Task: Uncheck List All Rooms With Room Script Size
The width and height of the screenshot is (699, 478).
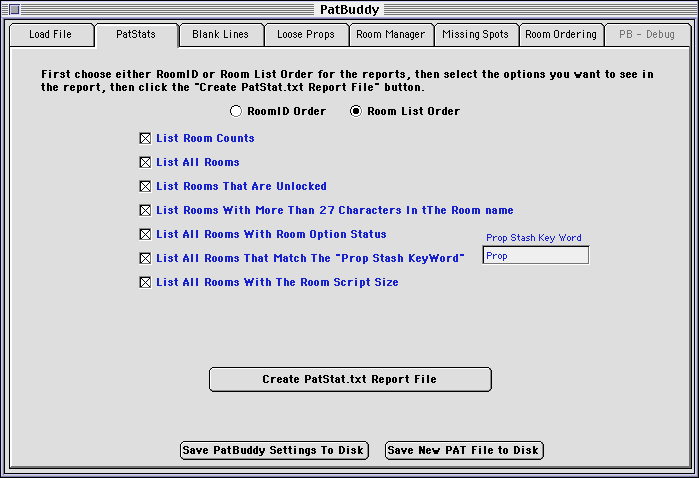Action: point(146,282)
